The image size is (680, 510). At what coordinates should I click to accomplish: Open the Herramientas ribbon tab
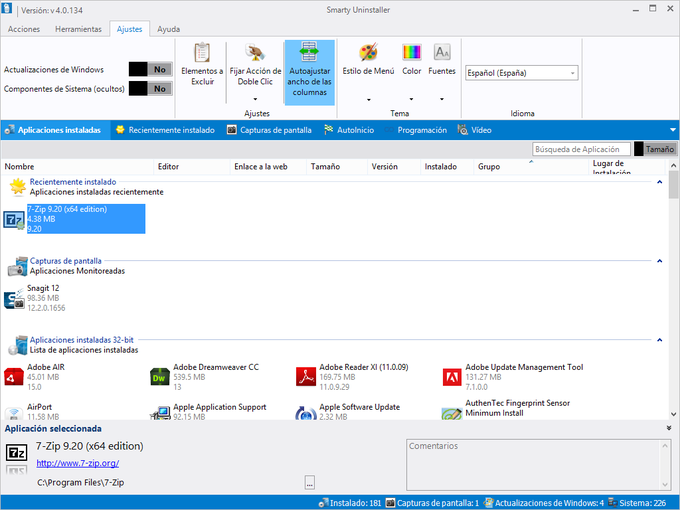(78, 29)
